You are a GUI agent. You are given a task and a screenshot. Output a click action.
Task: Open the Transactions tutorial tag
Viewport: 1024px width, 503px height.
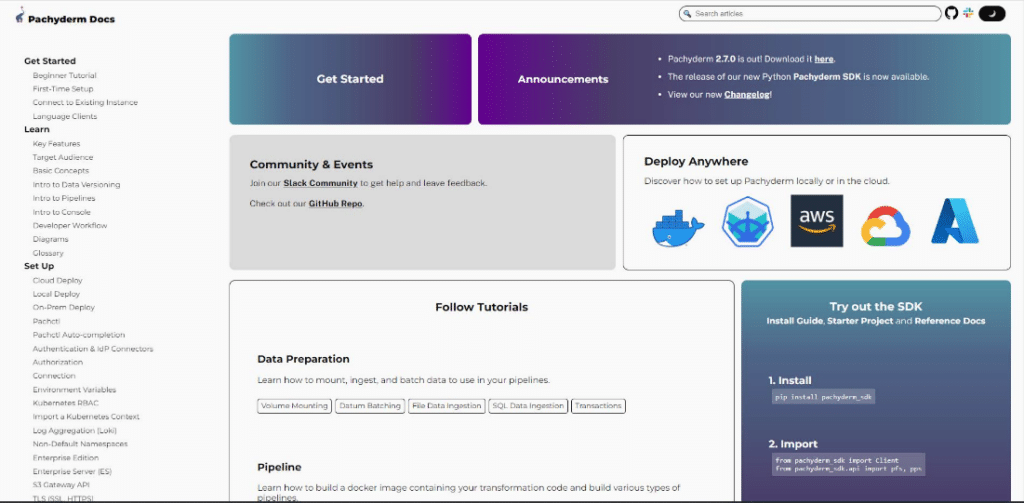point(598,406)
